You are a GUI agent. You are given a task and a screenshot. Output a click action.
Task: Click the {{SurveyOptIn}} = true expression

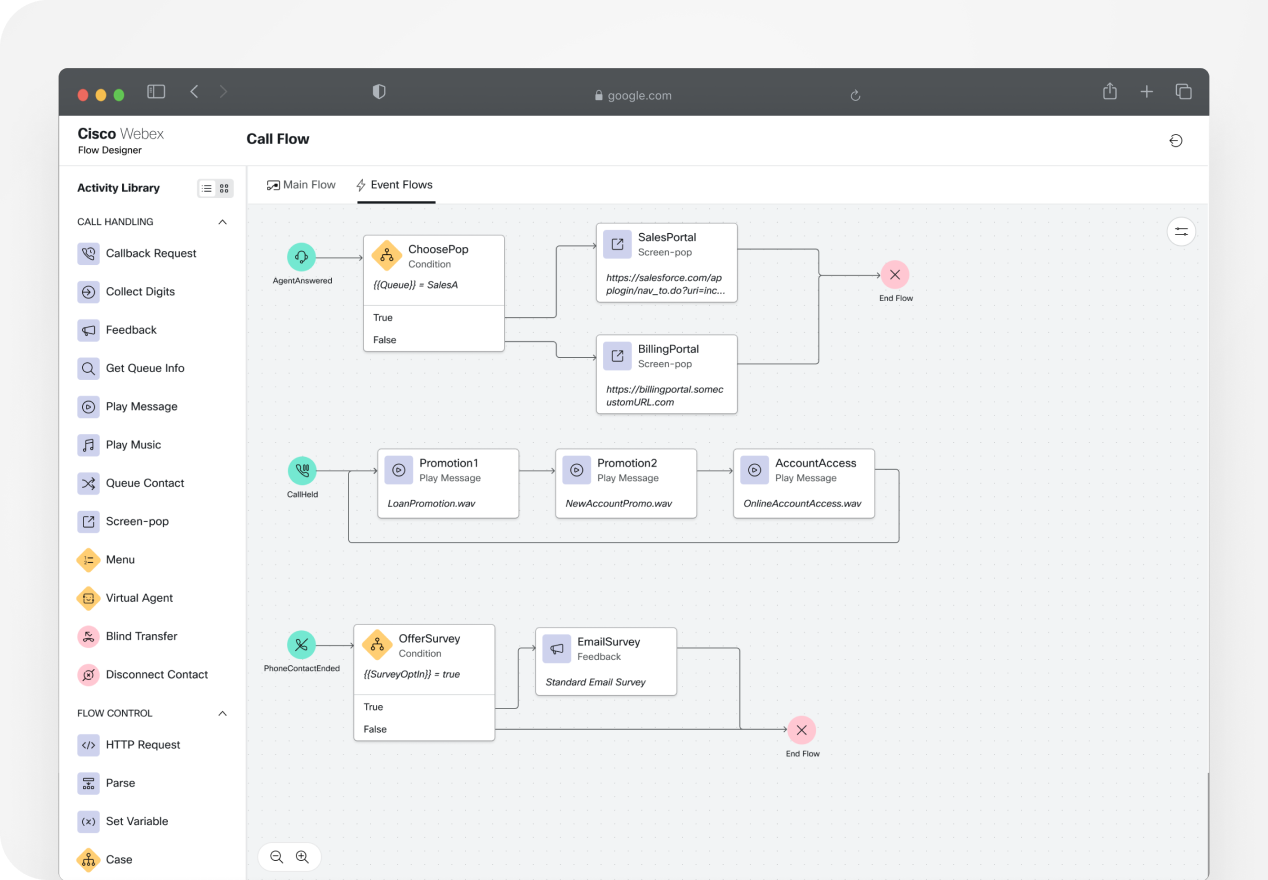pyautogui.click(x=412, y=674)
